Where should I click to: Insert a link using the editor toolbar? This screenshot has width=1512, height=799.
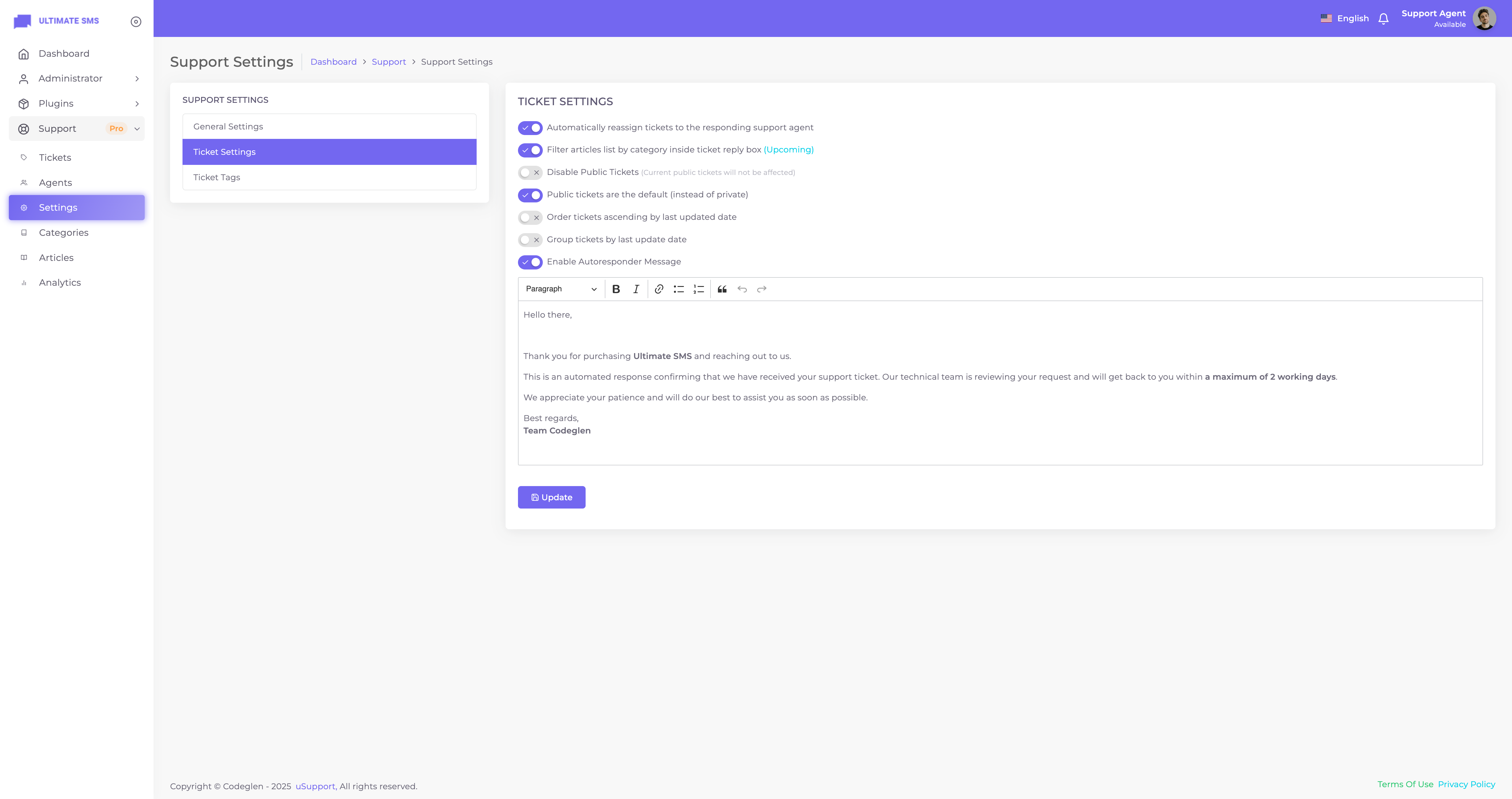659,289
